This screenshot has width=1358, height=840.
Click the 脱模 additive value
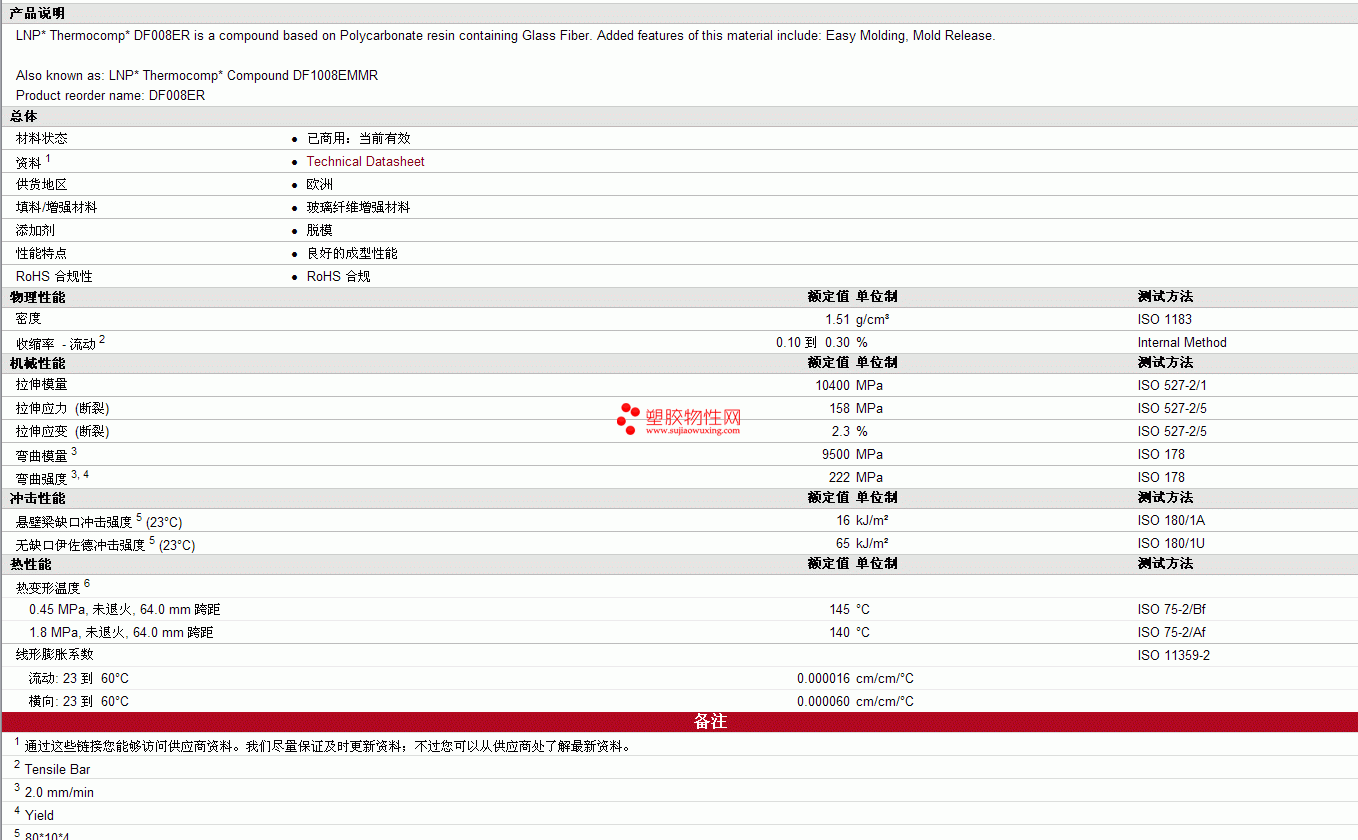[x=320, y=230]
